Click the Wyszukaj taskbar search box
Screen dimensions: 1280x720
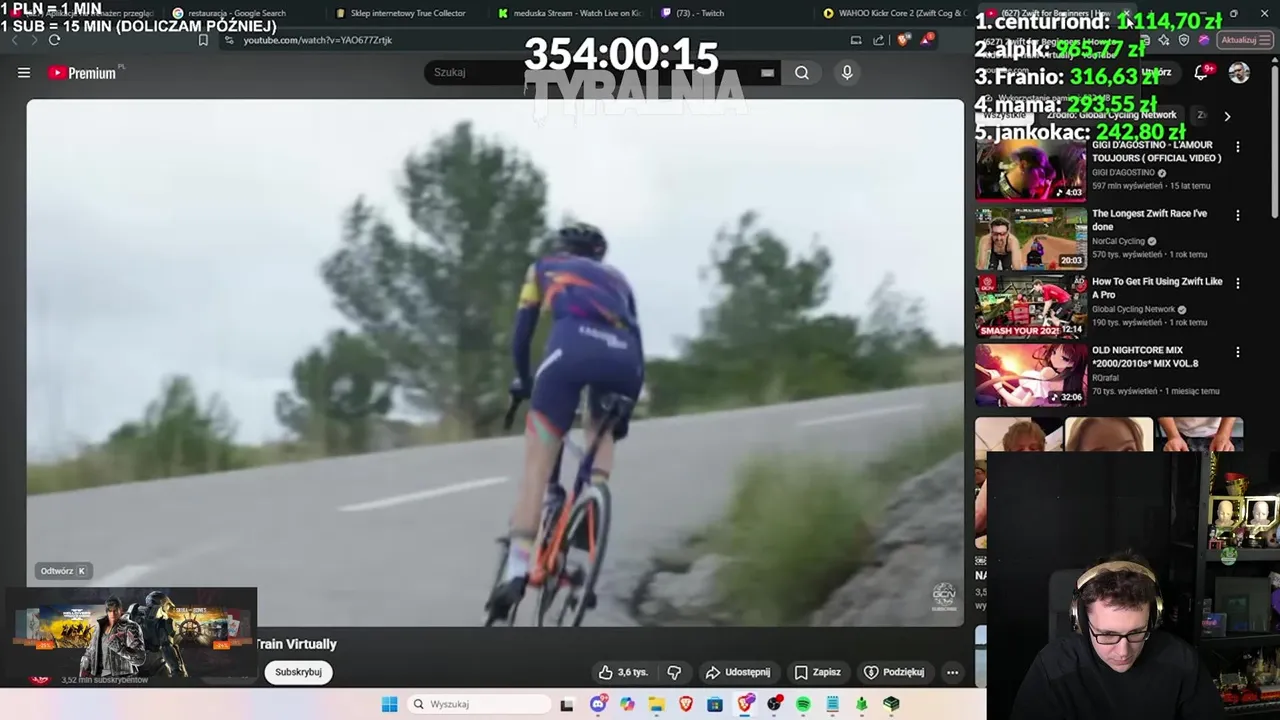[480, 704]
